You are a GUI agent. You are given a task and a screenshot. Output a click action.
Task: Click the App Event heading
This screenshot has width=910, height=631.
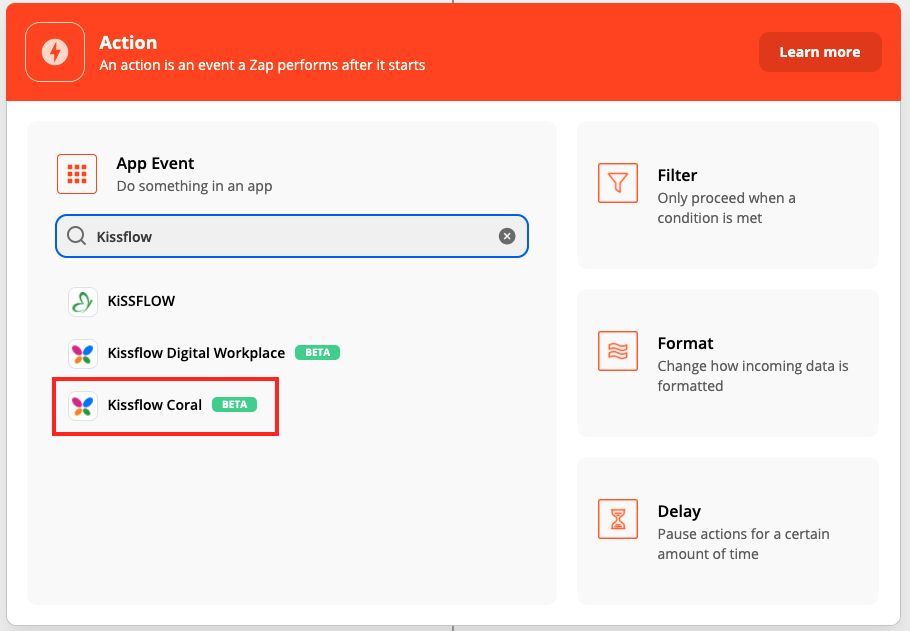pyautogui.click(x=155, y=164)
